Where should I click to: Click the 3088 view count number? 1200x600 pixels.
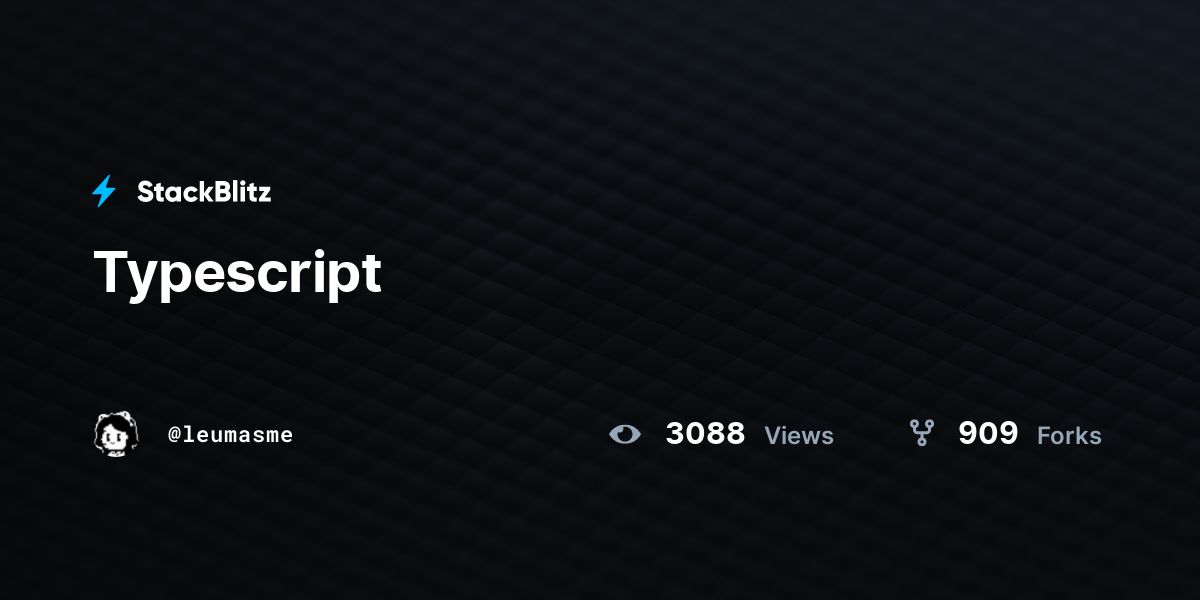click(705, 433)
